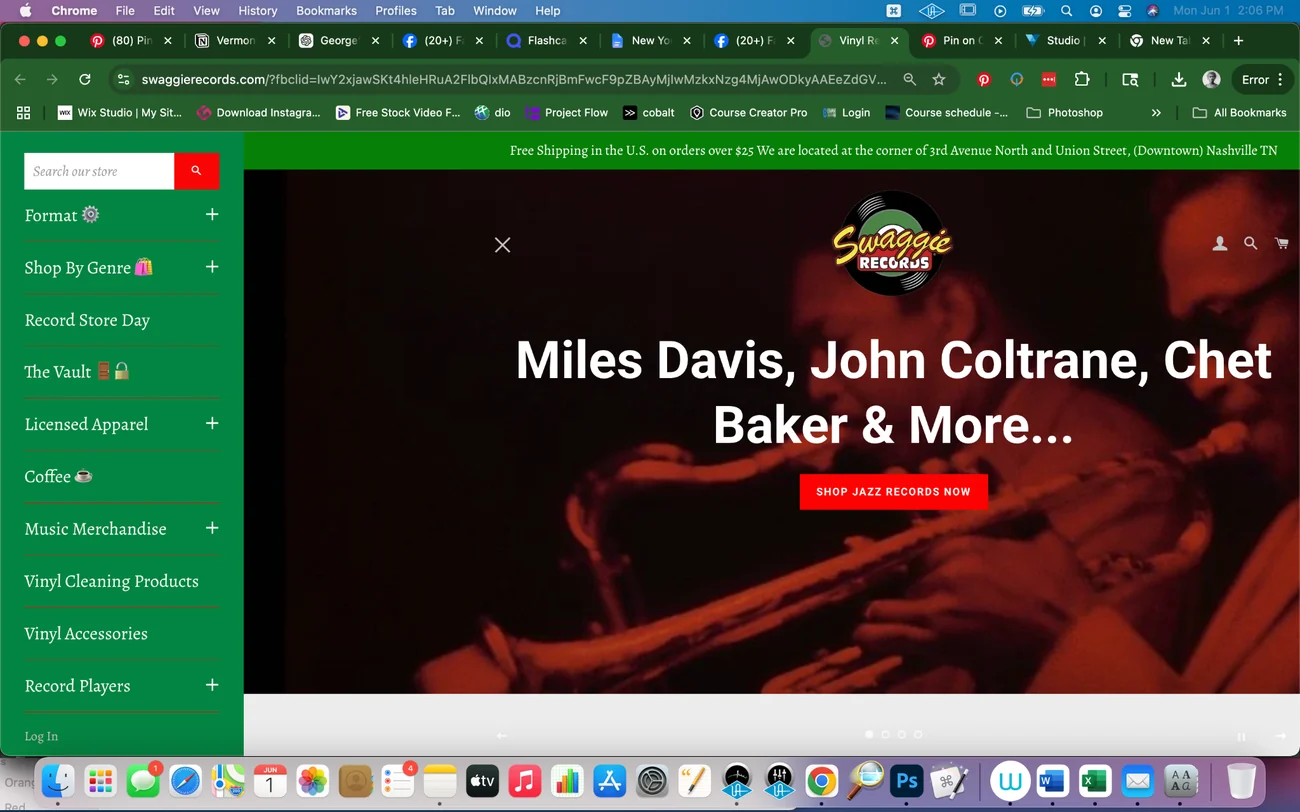Pause the hero slideshow
Image resolution: width=1300 pixels, height=812 pixels.
pyautogui.click(x=1241, y=737)
